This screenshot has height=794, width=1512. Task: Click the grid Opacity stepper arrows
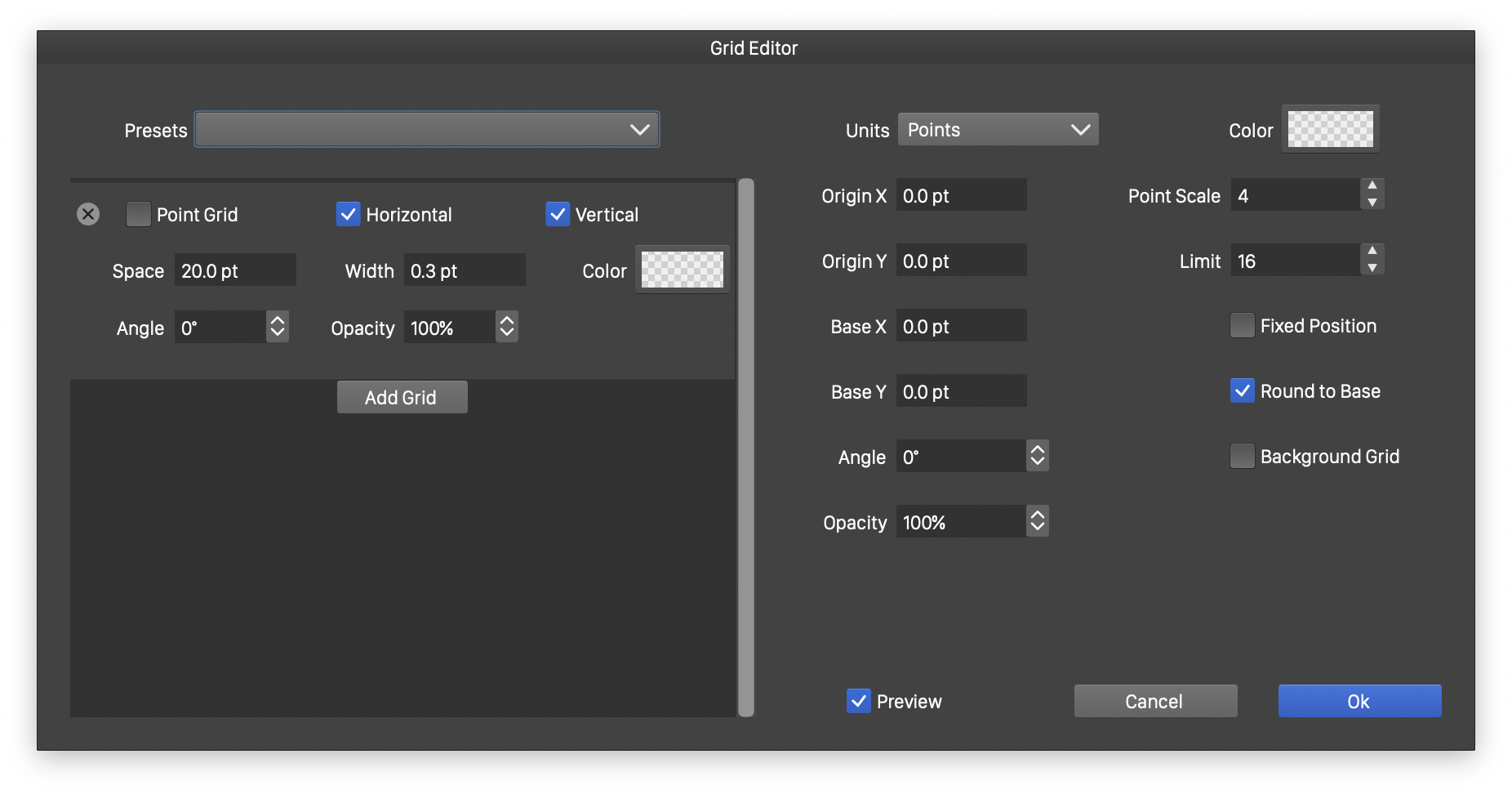[x=507, y=327]
